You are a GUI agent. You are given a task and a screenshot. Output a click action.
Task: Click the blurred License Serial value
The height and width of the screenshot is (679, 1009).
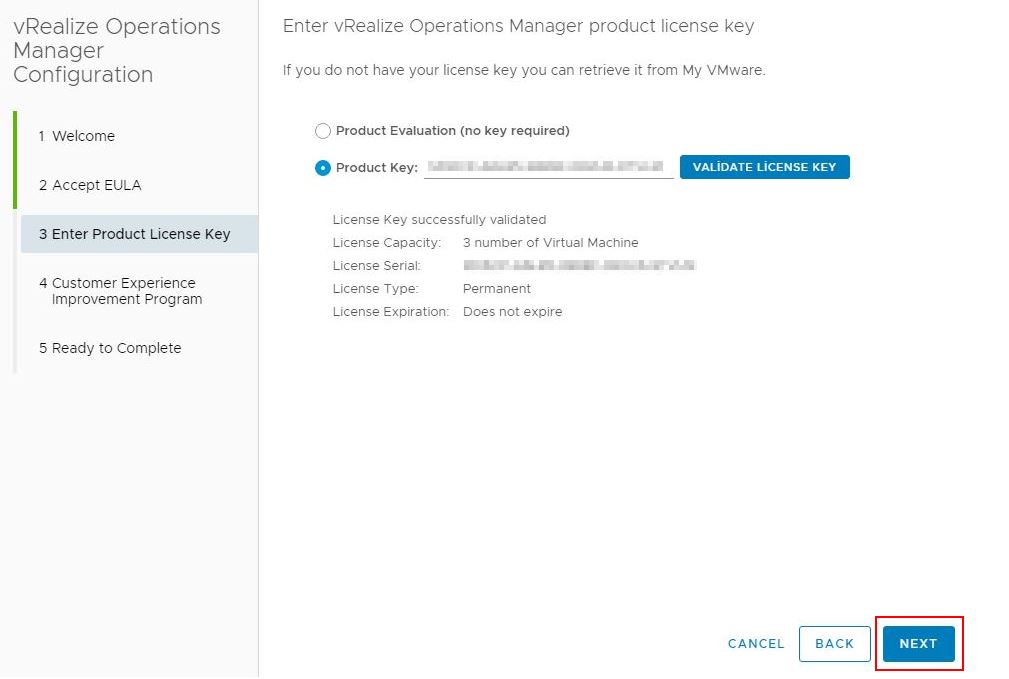coord(579,266)
